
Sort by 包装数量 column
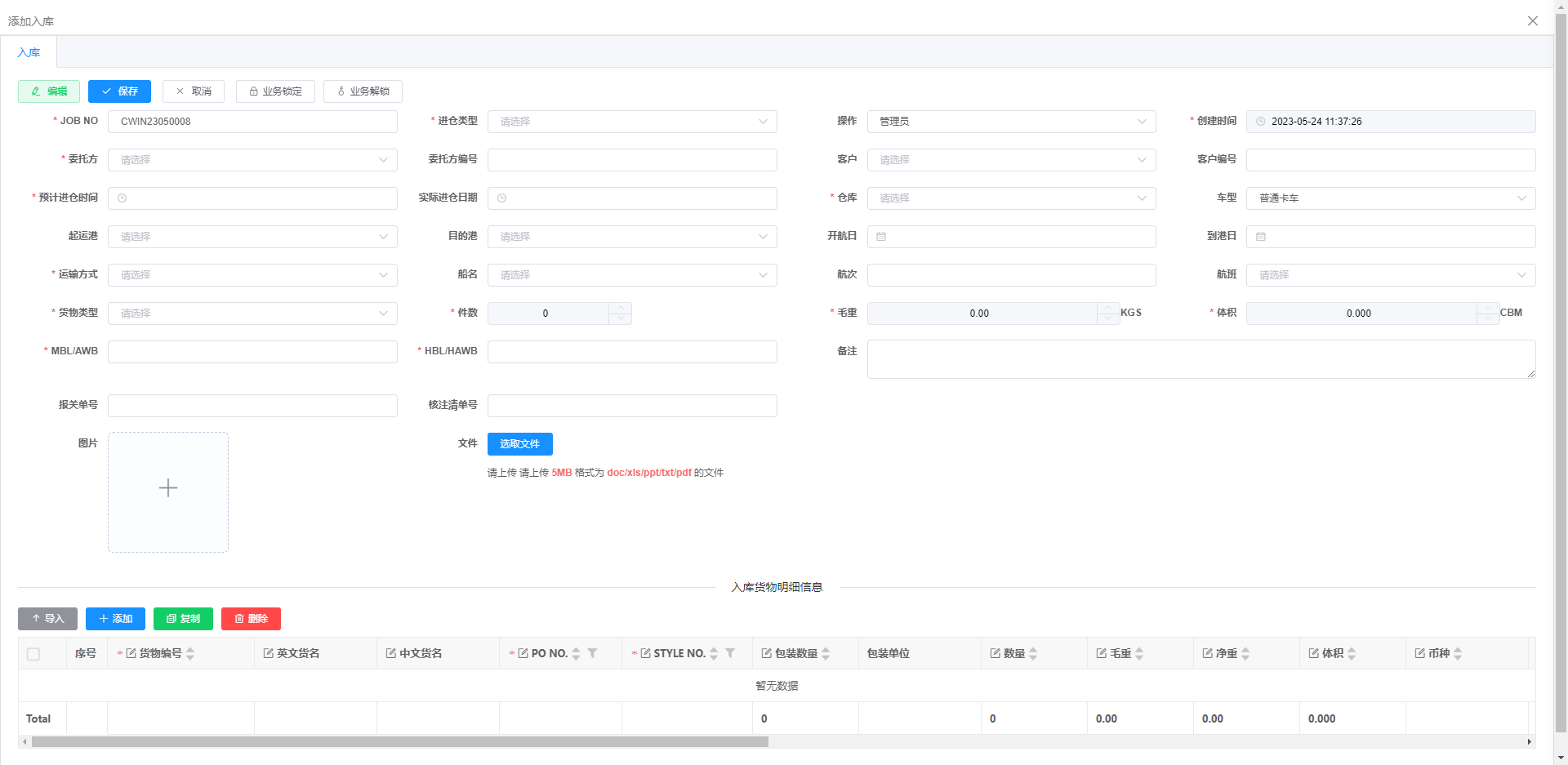(x=826, y=654)
